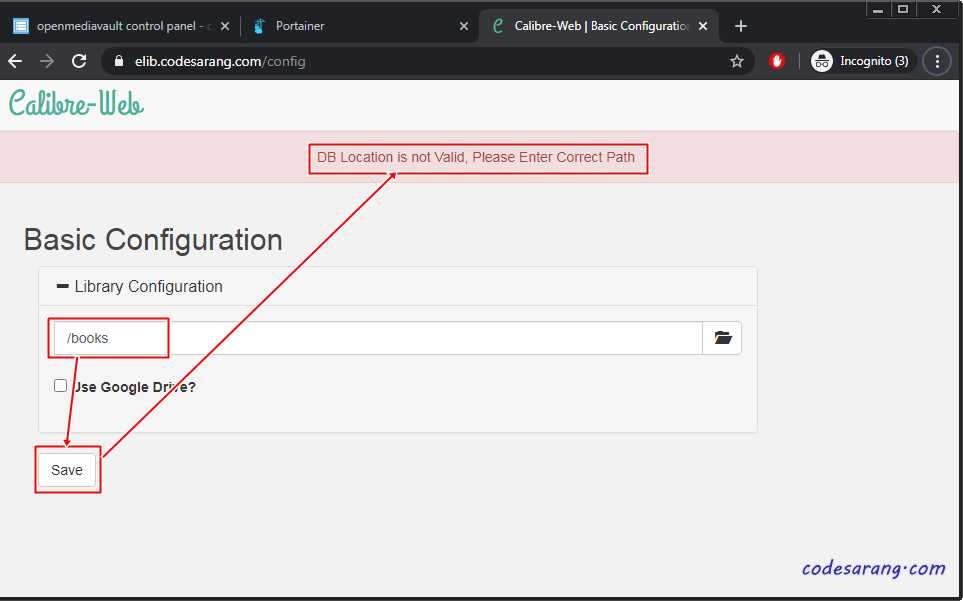Click the DB Location is not Valid message

476,158
